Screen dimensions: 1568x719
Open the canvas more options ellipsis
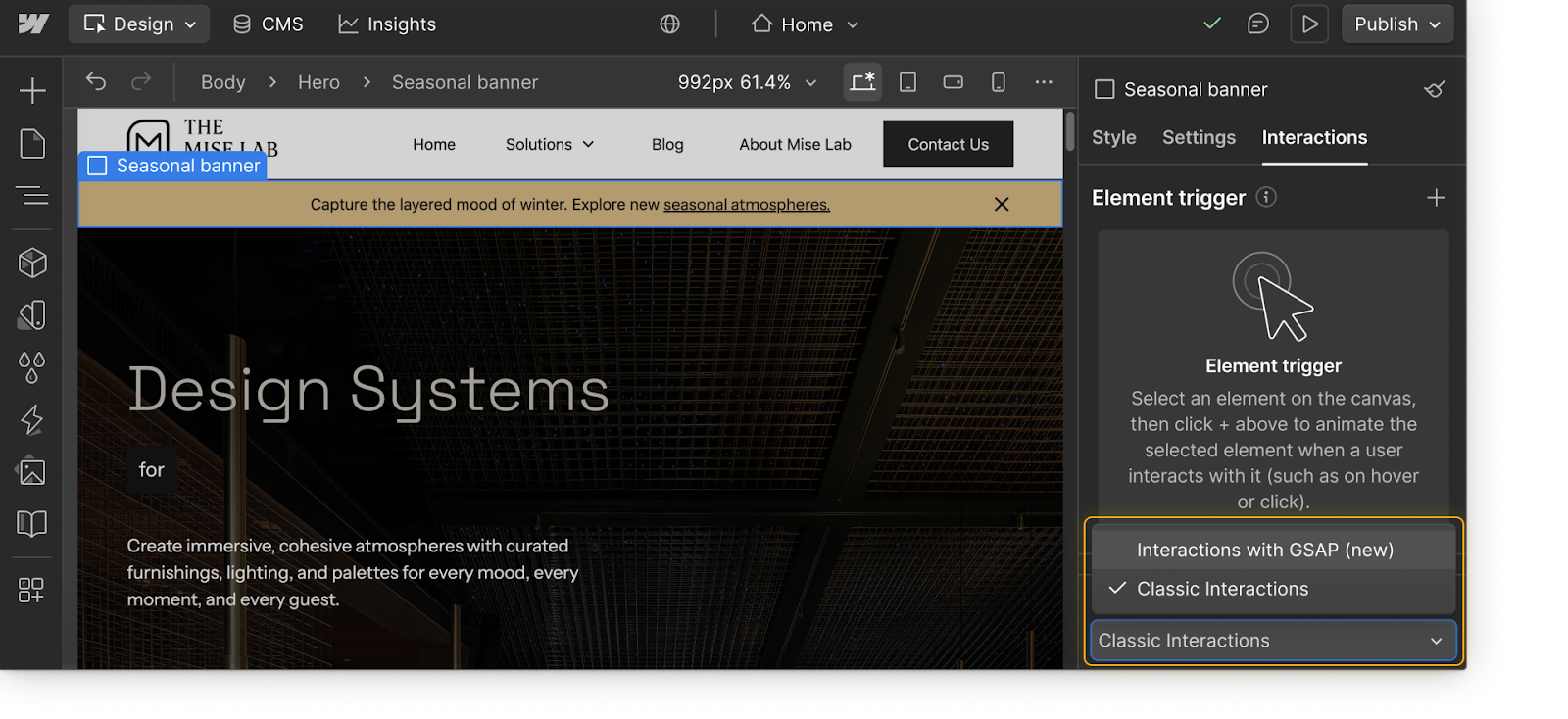1044,82
